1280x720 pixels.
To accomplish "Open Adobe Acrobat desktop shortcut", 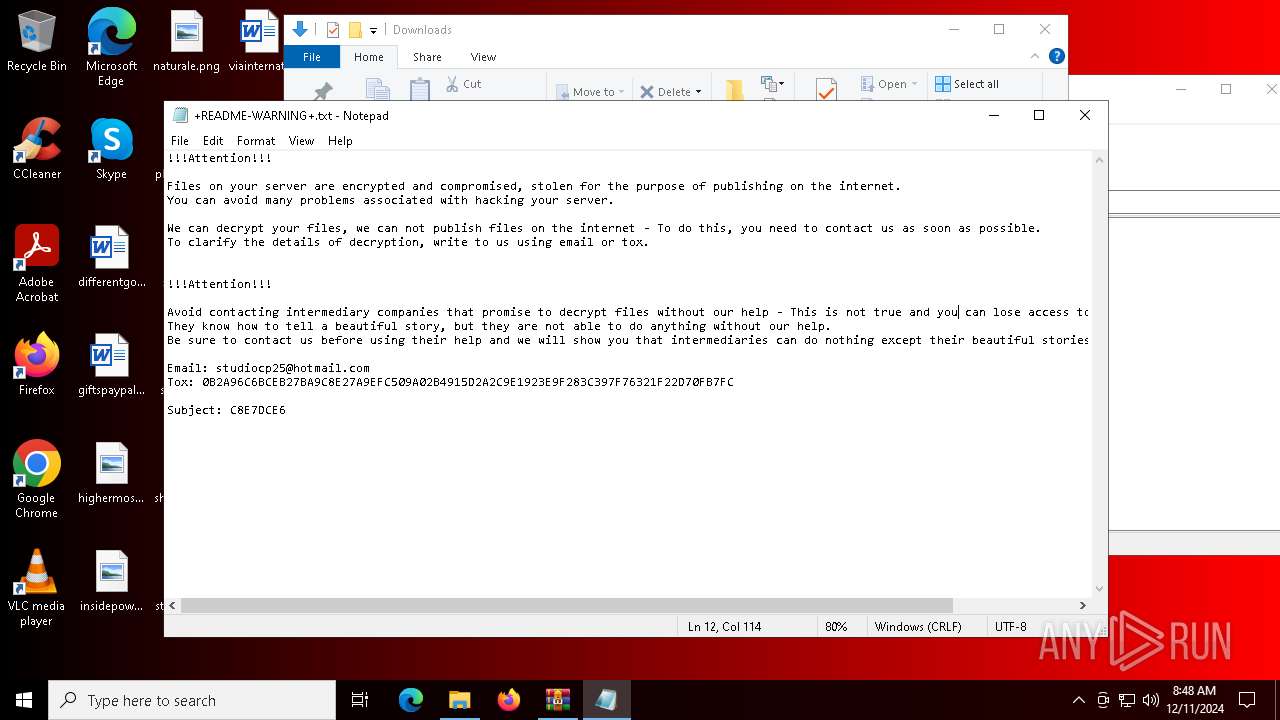I will pos(36,264).
